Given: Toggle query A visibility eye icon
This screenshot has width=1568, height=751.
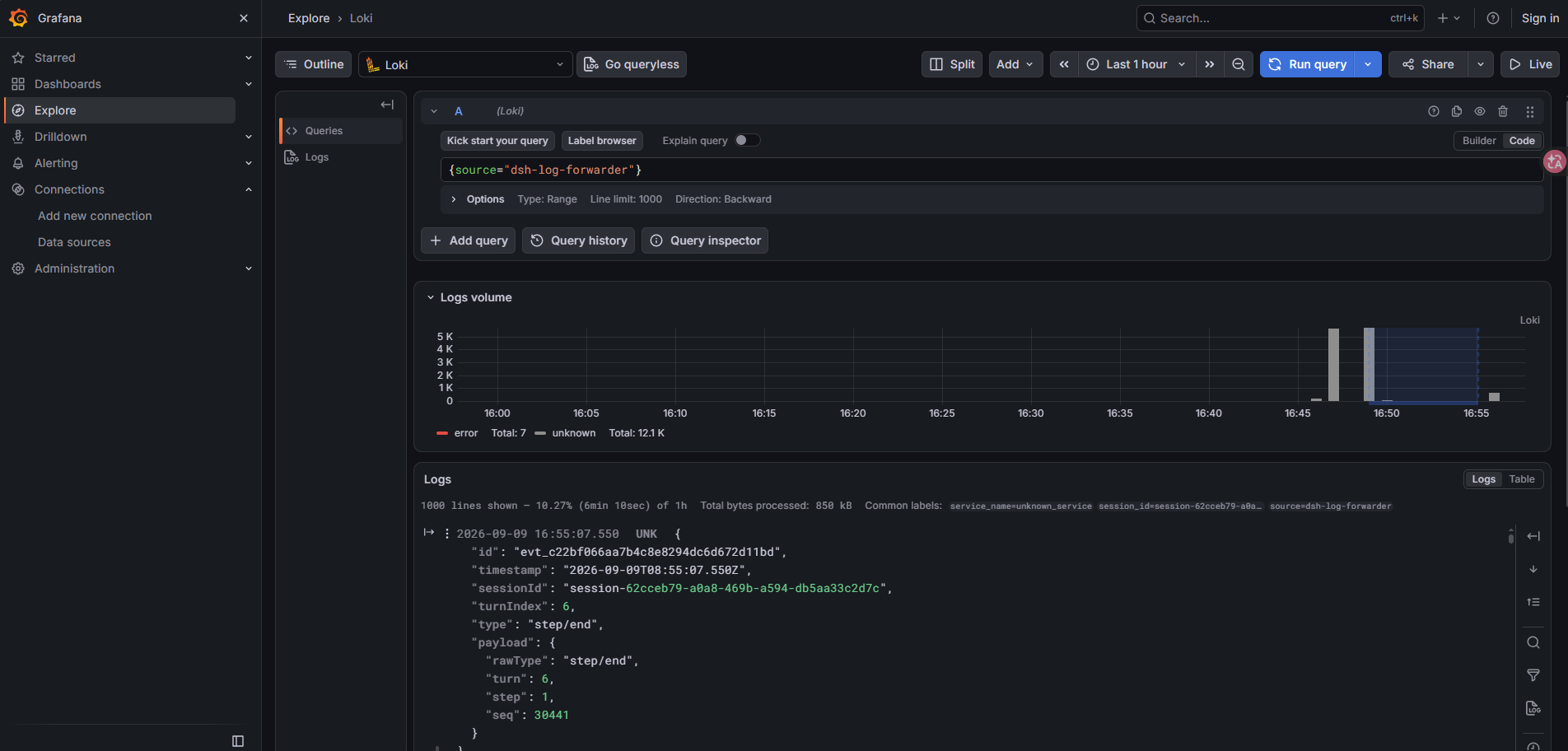Looking at the screenshot, I should [1480, 111].
